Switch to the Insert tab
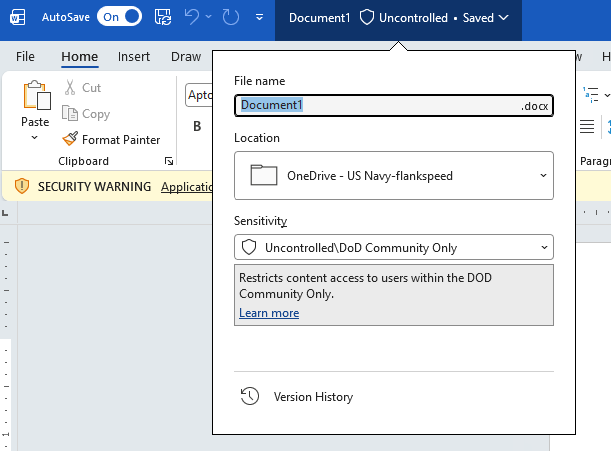The height and width of the screenshot is (451, 611). (x=134, y=57)
